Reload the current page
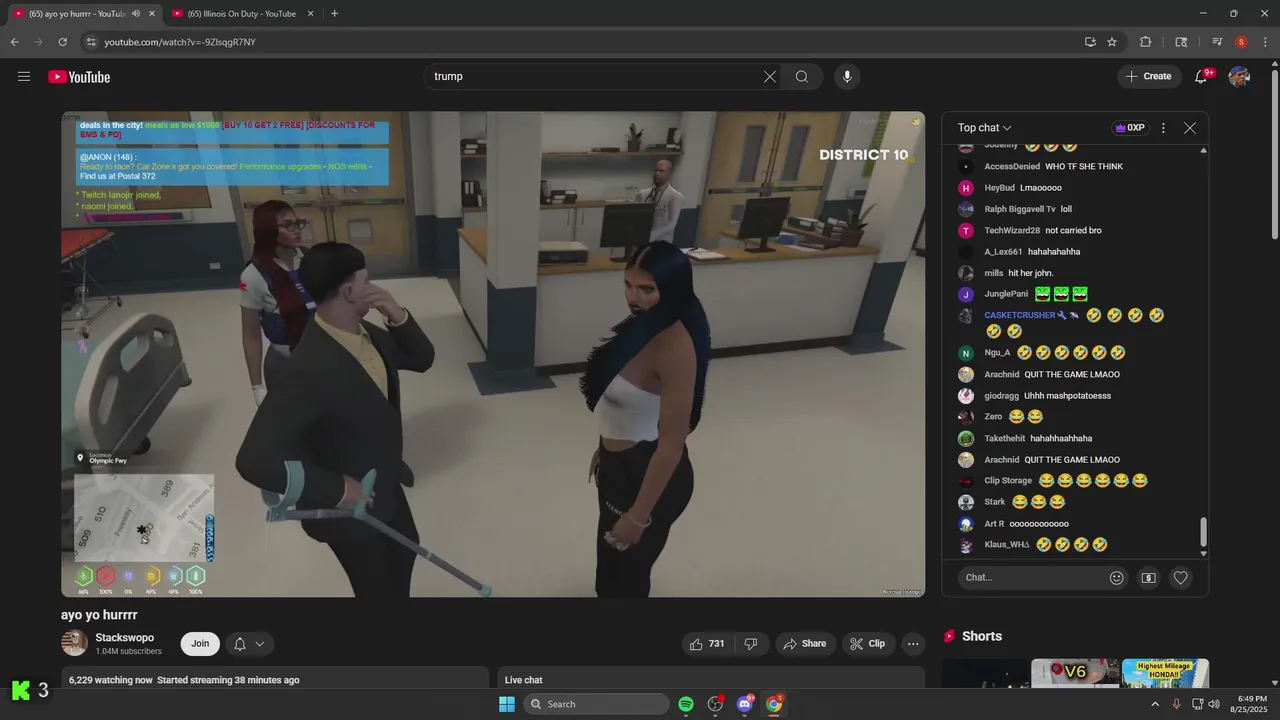This screenshot has width=1280, height=720. click(x=62, y=42)
